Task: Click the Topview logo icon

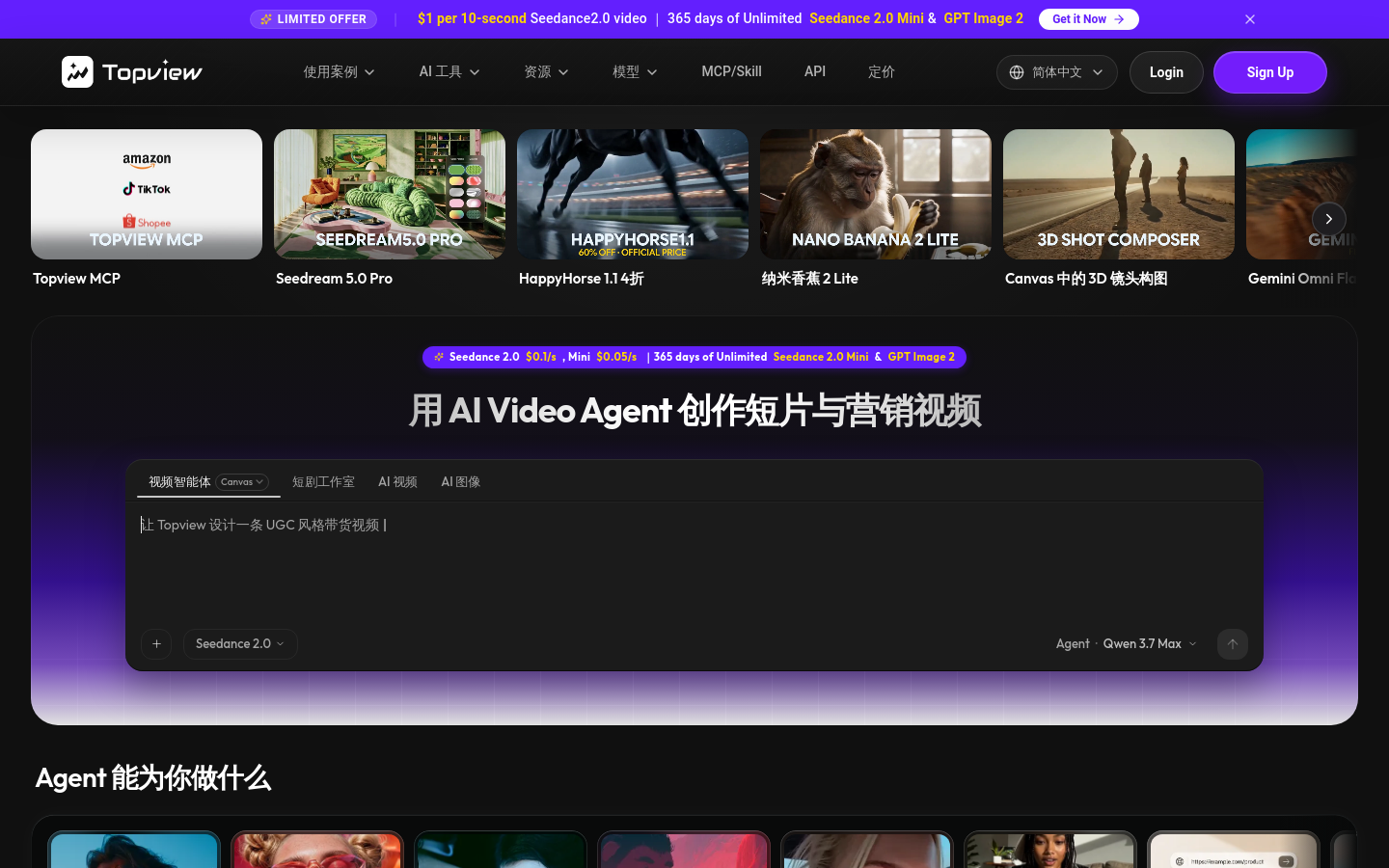Action: [77, 71]
